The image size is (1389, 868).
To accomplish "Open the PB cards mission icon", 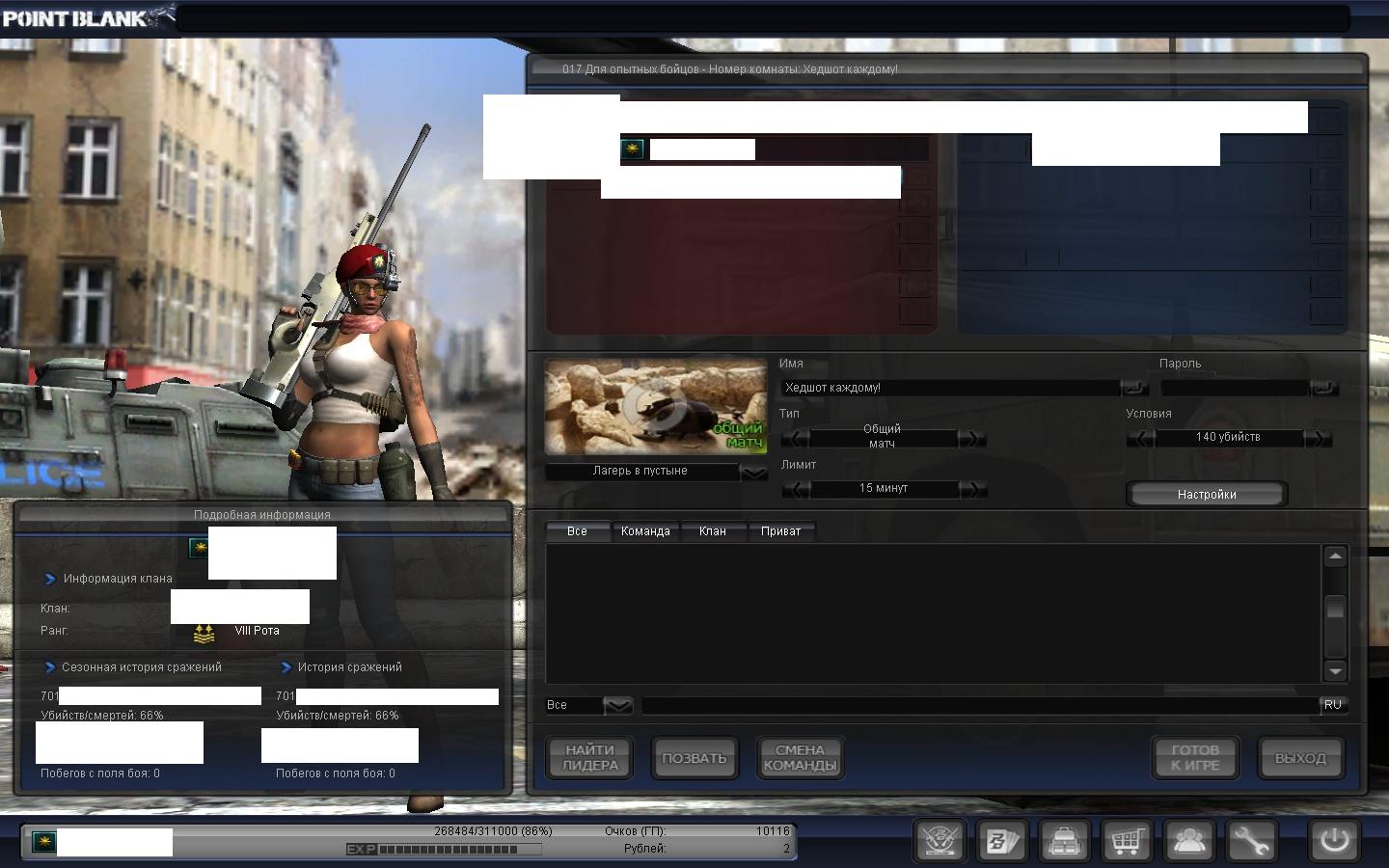I will (x=1001, y=841).
